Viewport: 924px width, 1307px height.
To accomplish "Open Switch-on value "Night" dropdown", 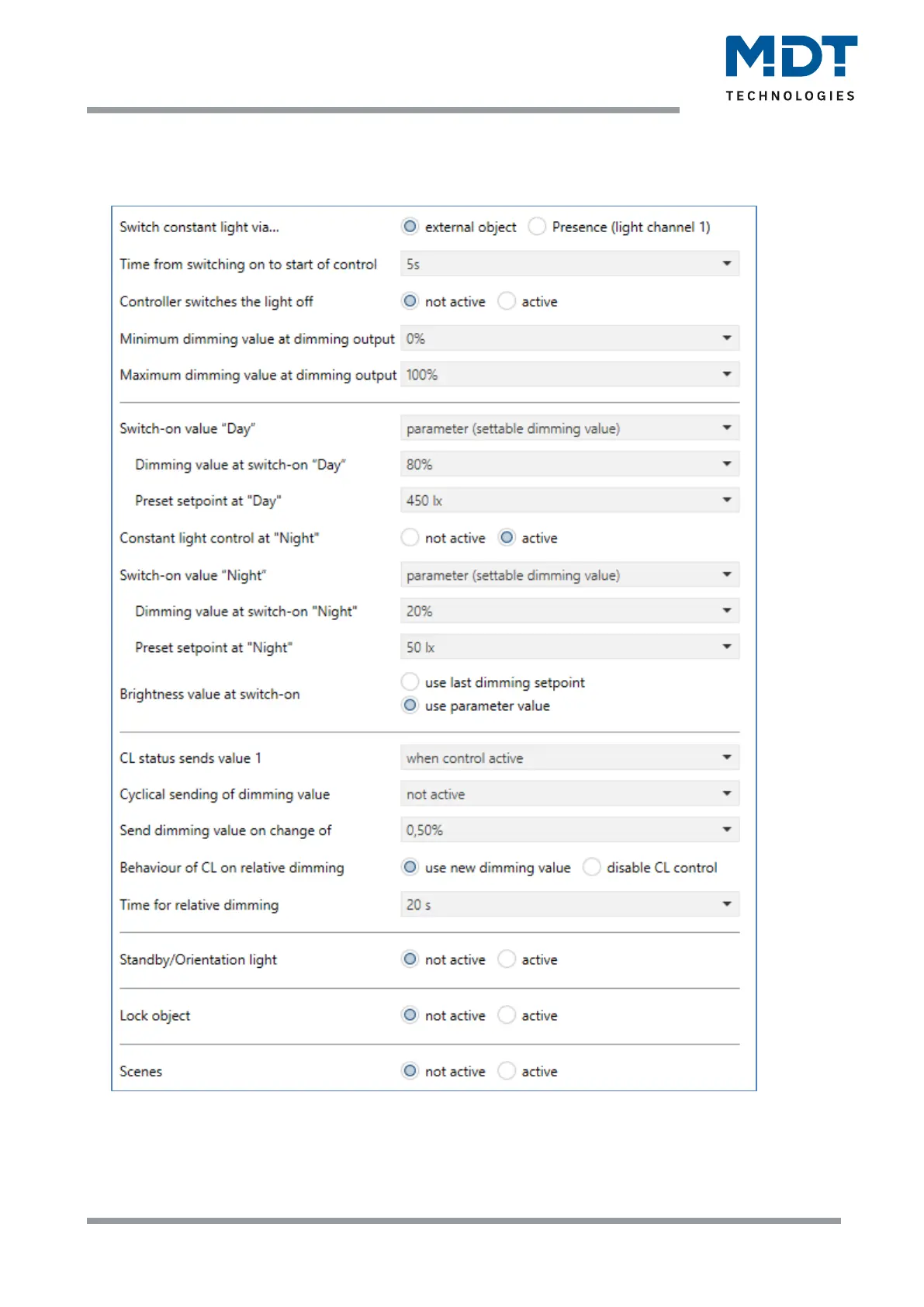I will [569, 575].
